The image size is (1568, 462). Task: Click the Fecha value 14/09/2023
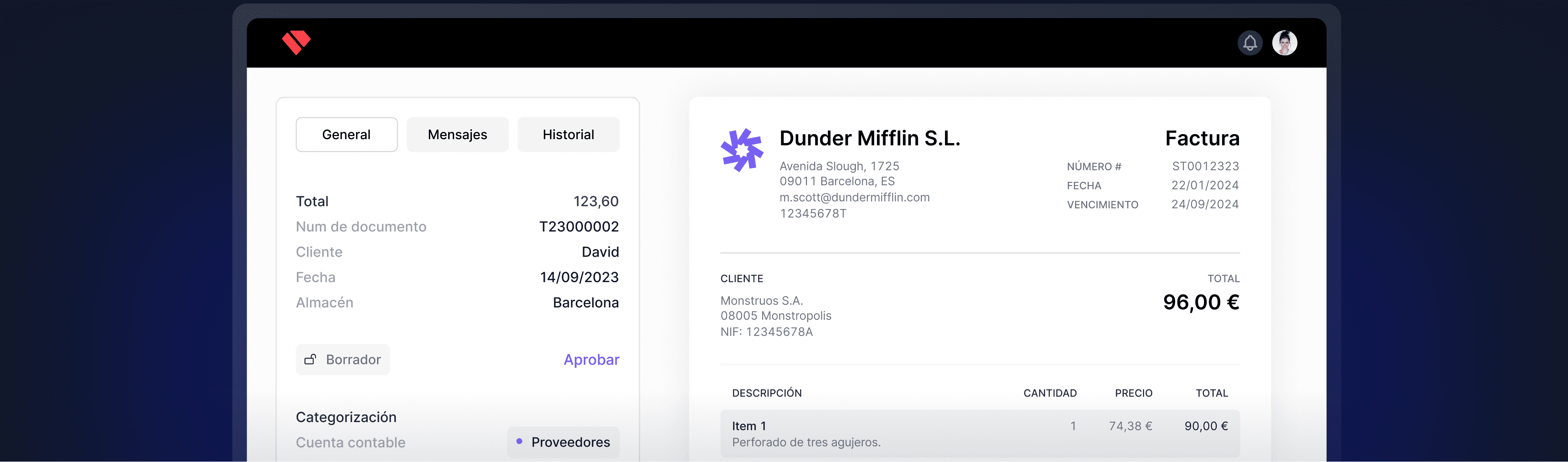(579, 278)
